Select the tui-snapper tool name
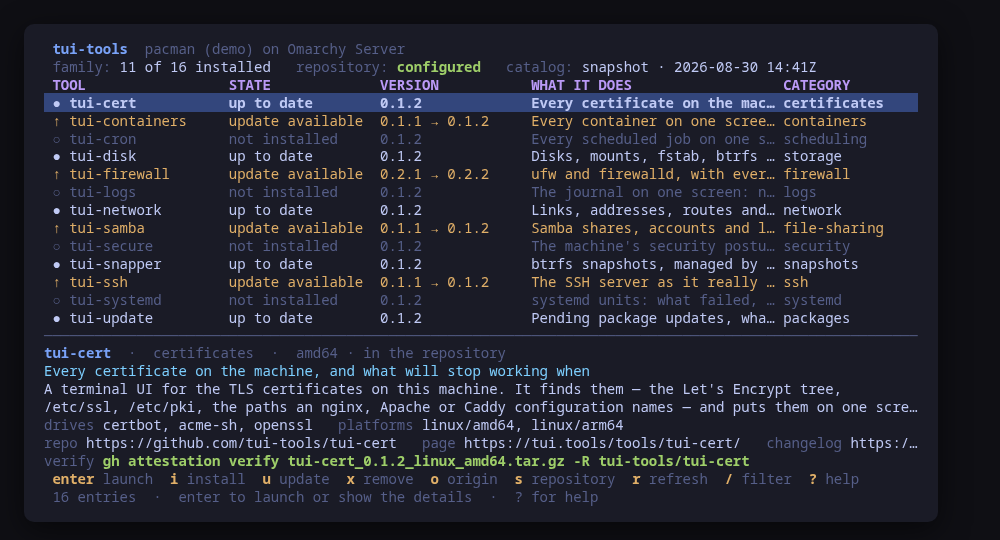1000x540 pixels. pos(115,265)
